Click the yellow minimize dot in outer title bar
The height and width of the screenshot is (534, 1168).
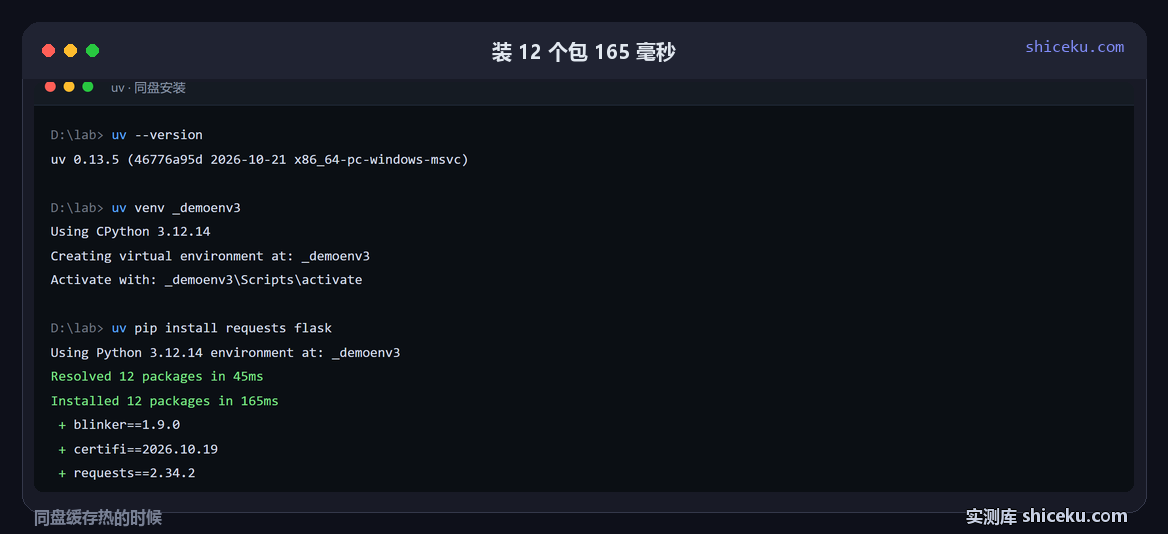[71, 51]
